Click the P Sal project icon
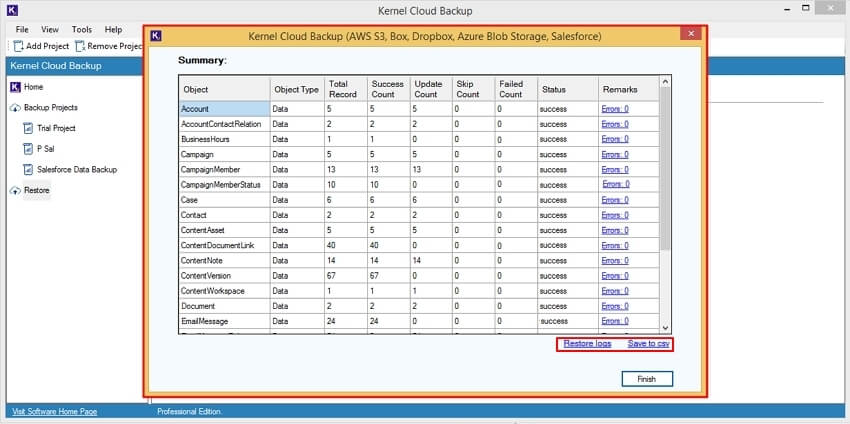This screenshot has height=424, width=850. 28,149
